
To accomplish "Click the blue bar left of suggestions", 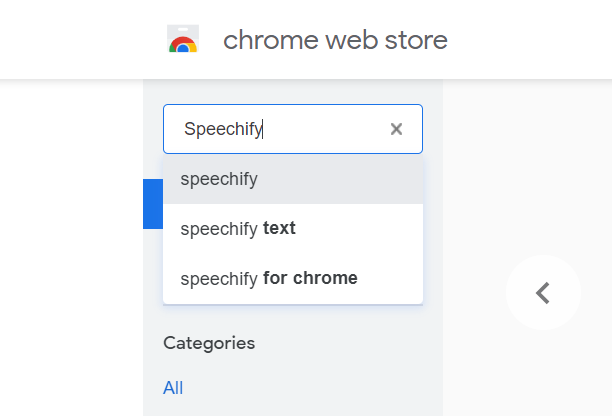I will [153, 204].
